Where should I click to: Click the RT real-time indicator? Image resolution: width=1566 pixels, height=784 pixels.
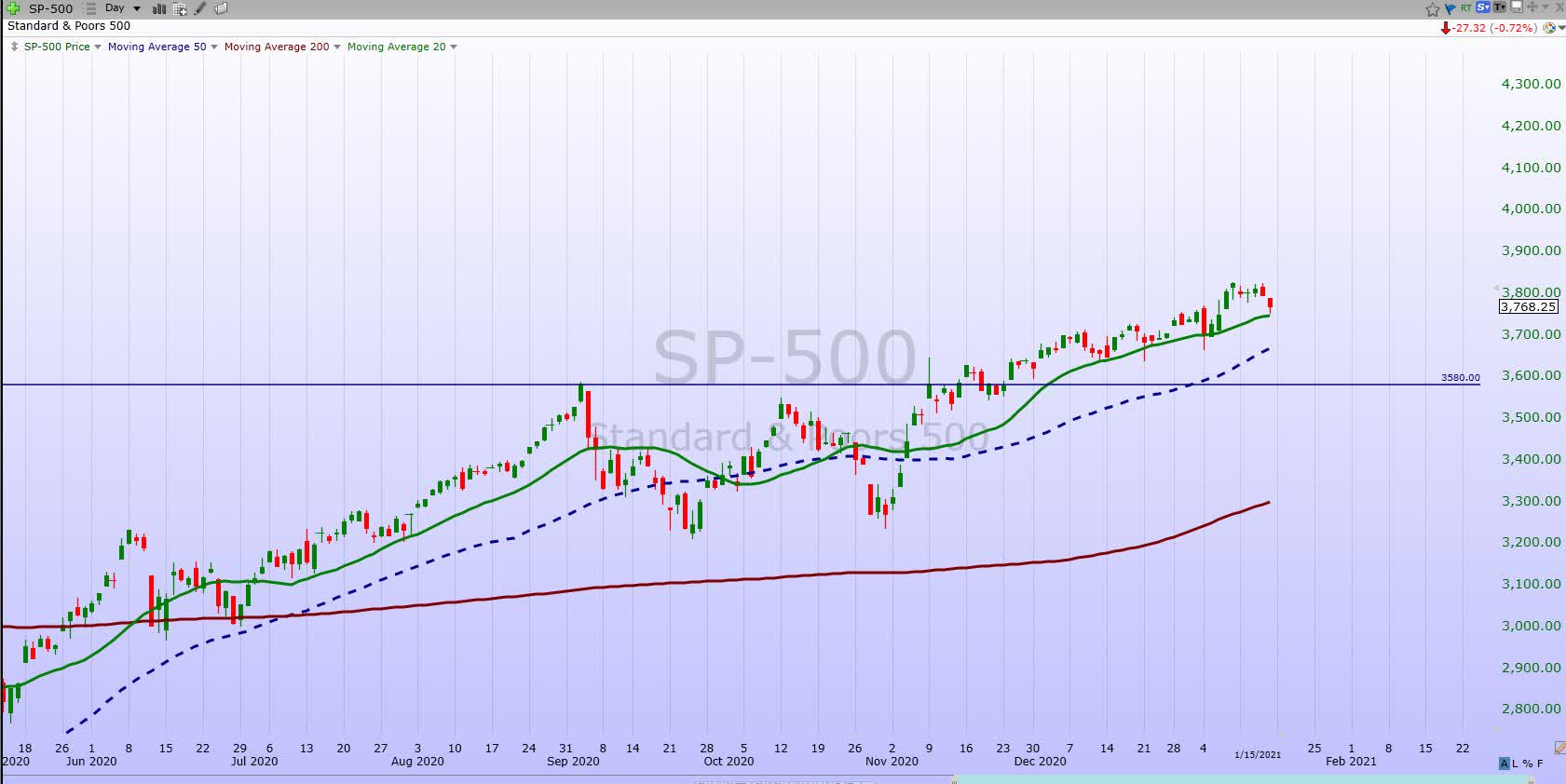(1466, 8)
